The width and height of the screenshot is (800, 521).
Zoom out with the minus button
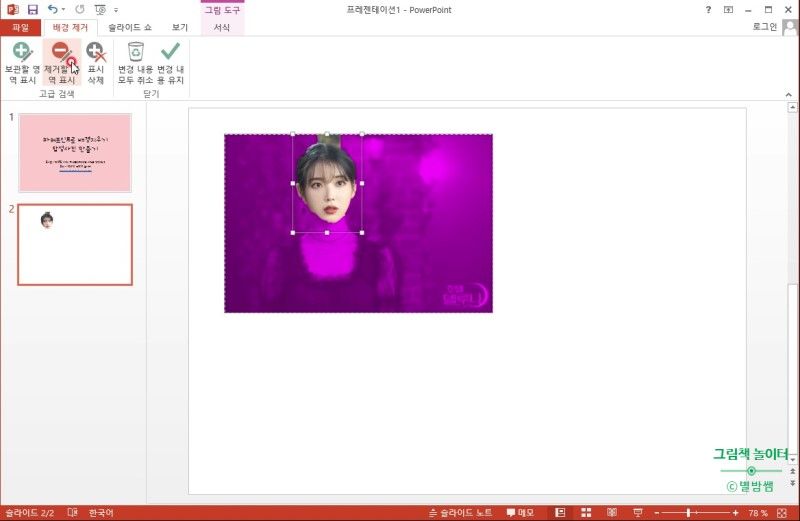tap(657, 513)
